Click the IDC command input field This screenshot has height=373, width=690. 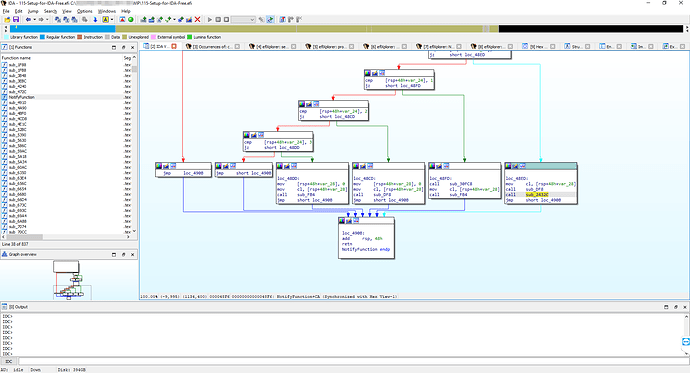[353, 362]
